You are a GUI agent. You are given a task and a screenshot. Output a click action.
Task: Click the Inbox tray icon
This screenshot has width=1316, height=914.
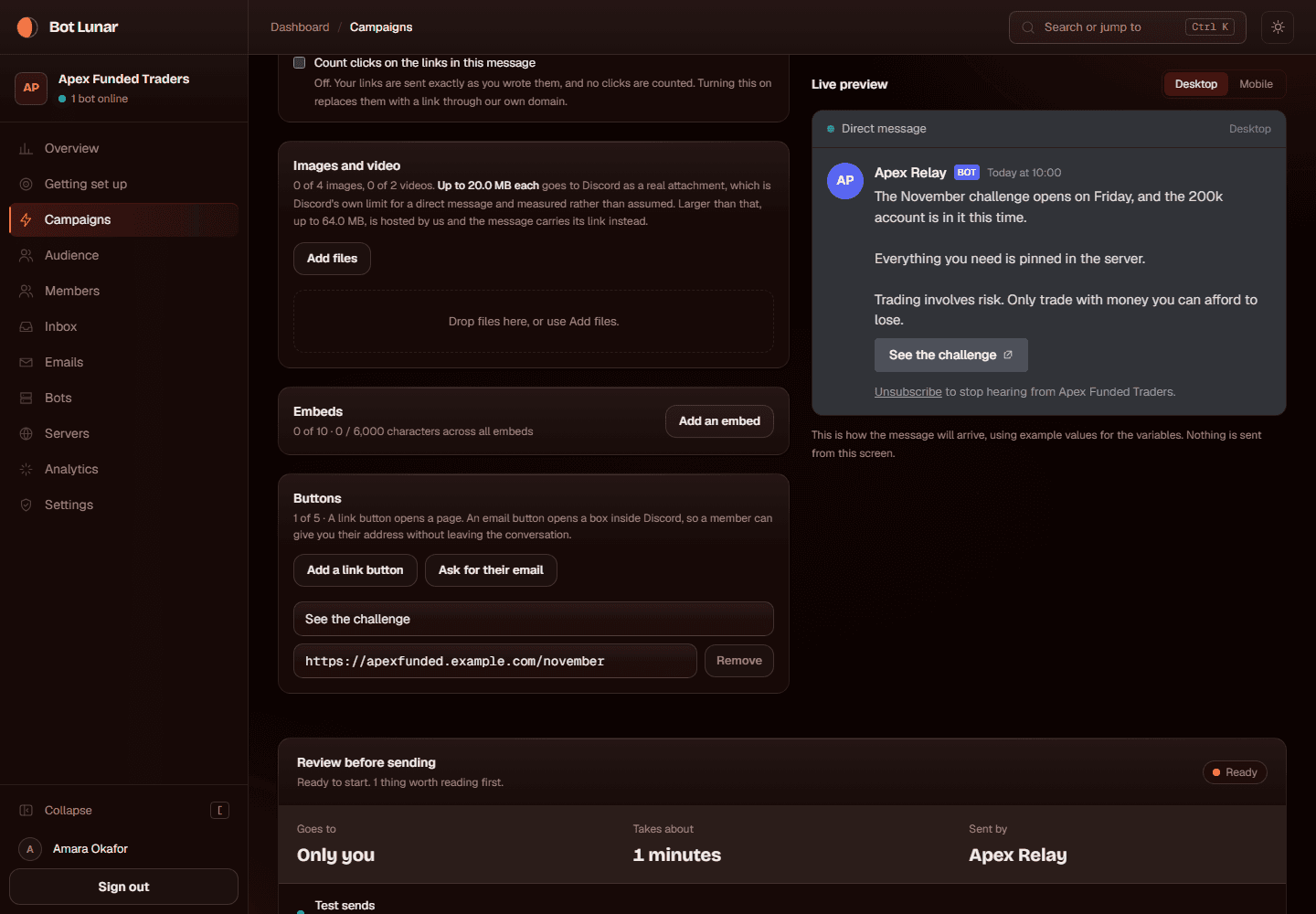coord(27,326)
